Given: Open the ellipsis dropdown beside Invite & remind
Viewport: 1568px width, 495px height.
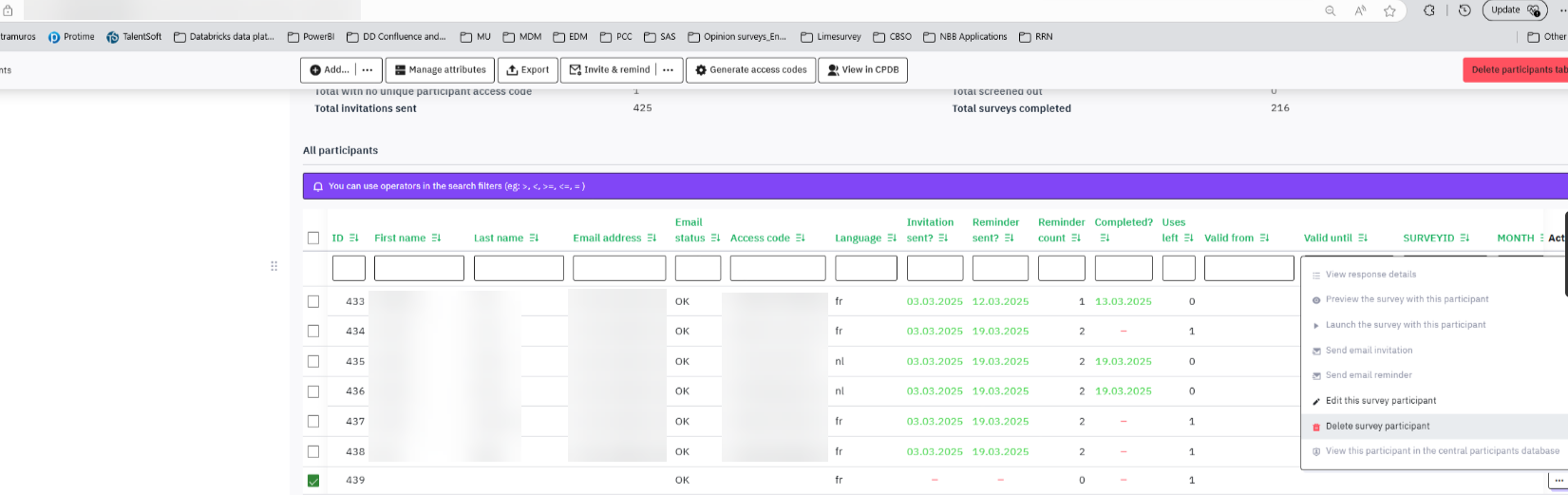Looking at the screenshot, I should coord(669,70).
